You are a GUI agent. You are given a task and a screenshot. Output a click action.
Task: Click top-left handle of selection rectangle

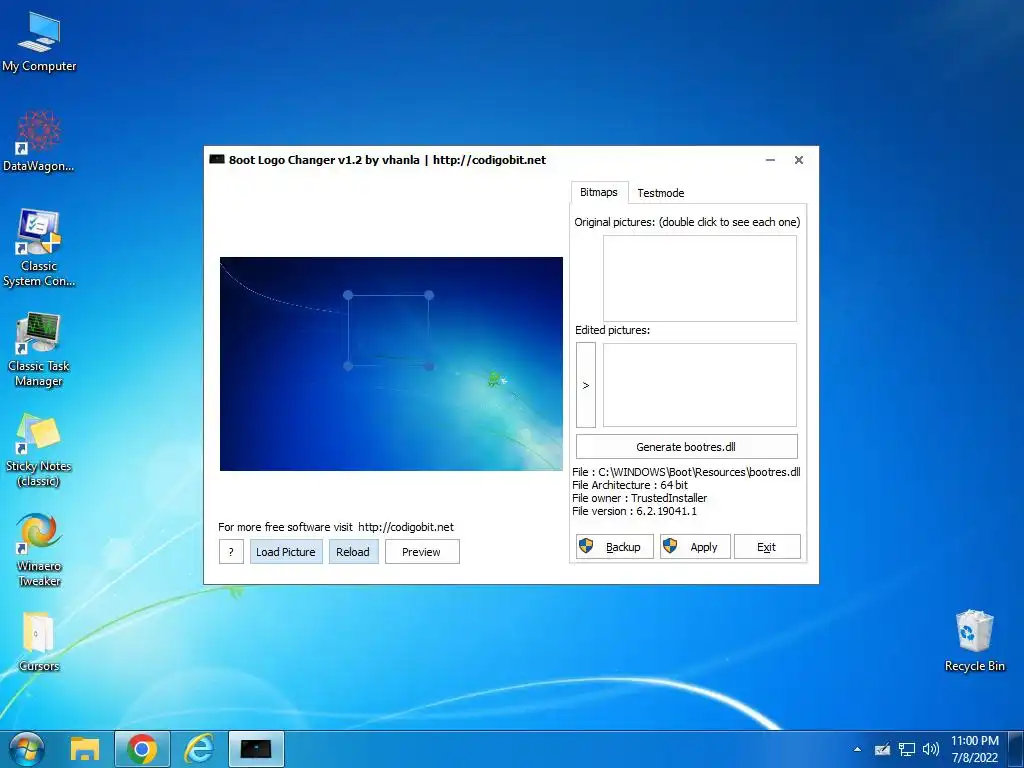click(x=348, y=295)
